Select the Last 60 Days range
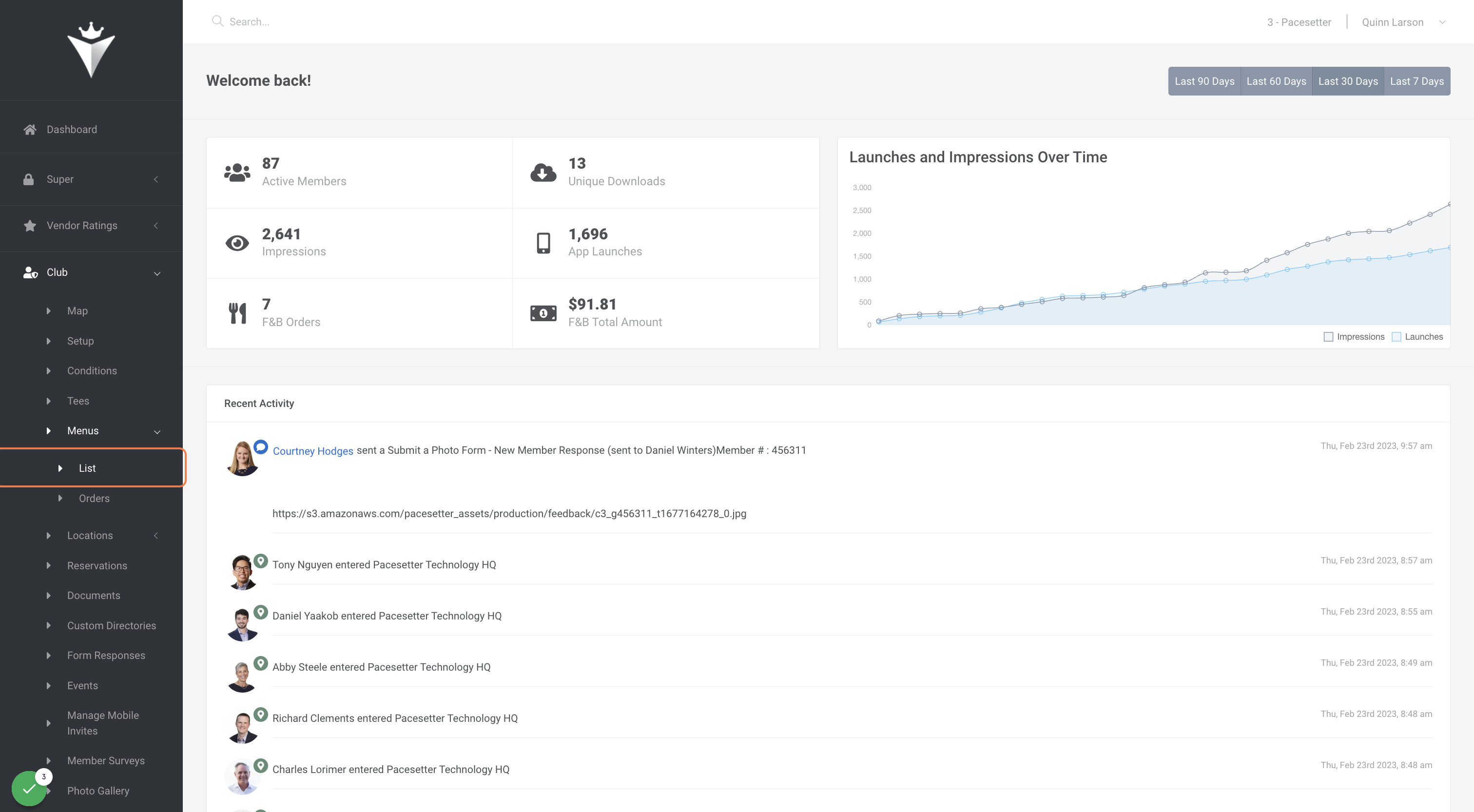Screen dimensions: 1474x812 point(1276,81)
